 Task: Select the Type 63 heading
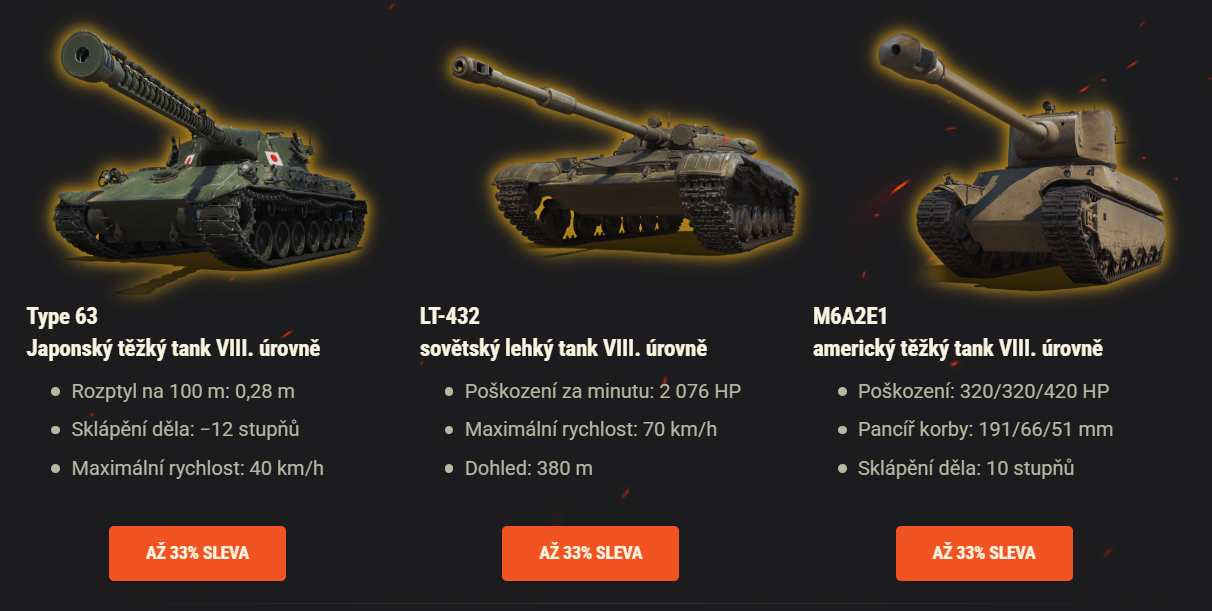point(60,316)
